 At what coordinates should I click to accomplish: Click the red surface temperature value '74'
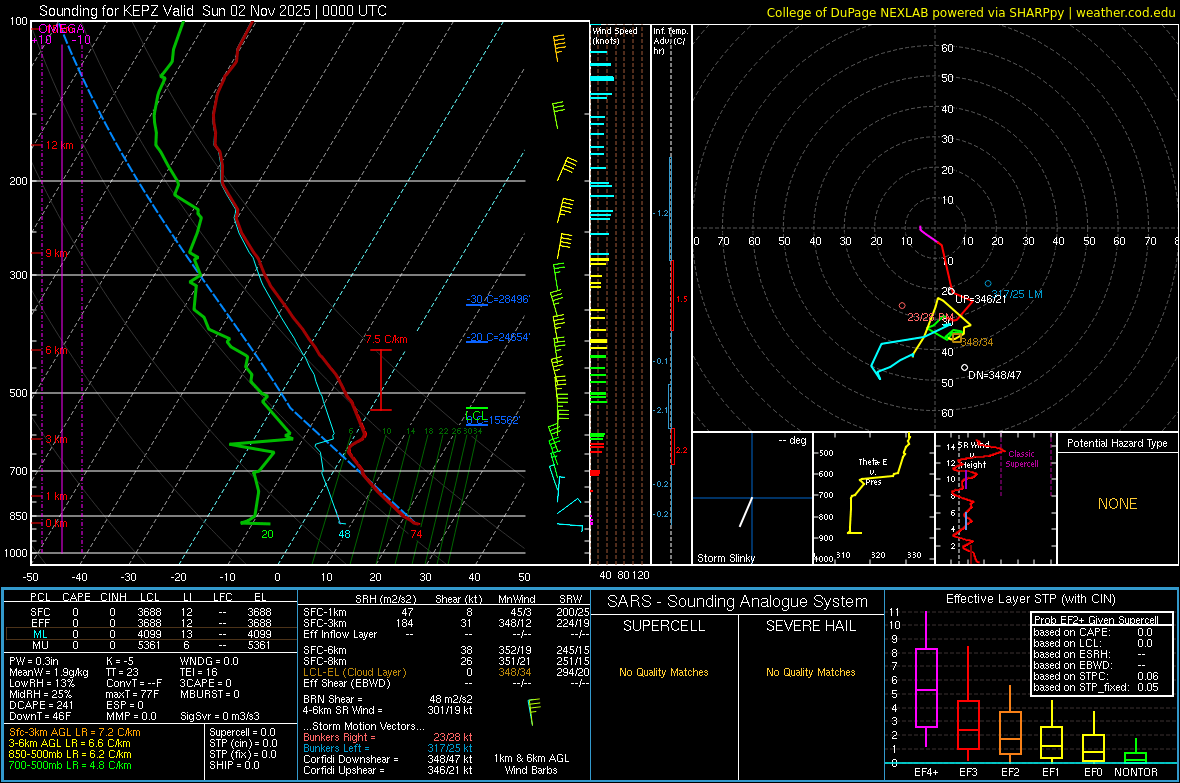[x=416, y=535]
